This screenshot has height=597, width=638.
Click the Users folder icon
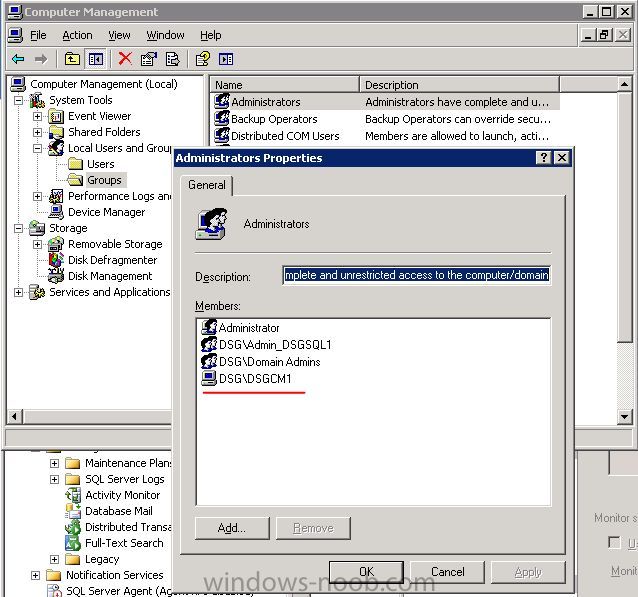coord(75,164)
